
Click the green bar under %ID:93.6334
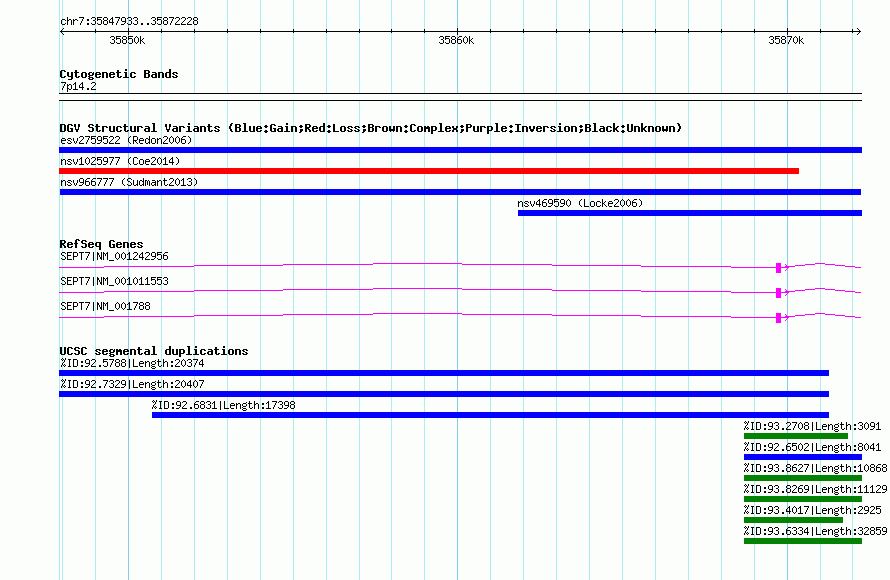(803, 541)
